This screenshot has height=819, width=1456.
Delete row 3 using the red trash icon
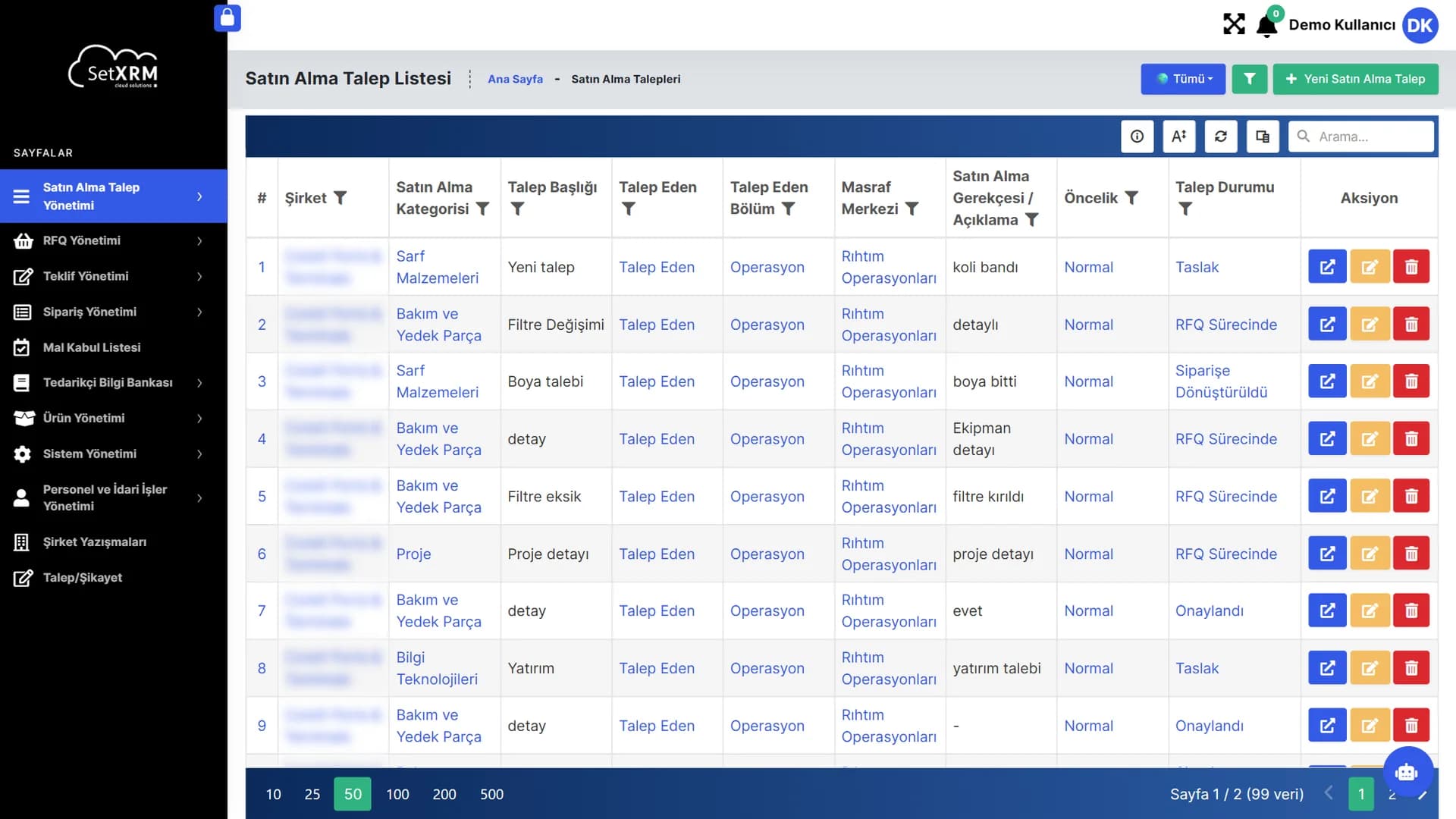pos(1410,381)
